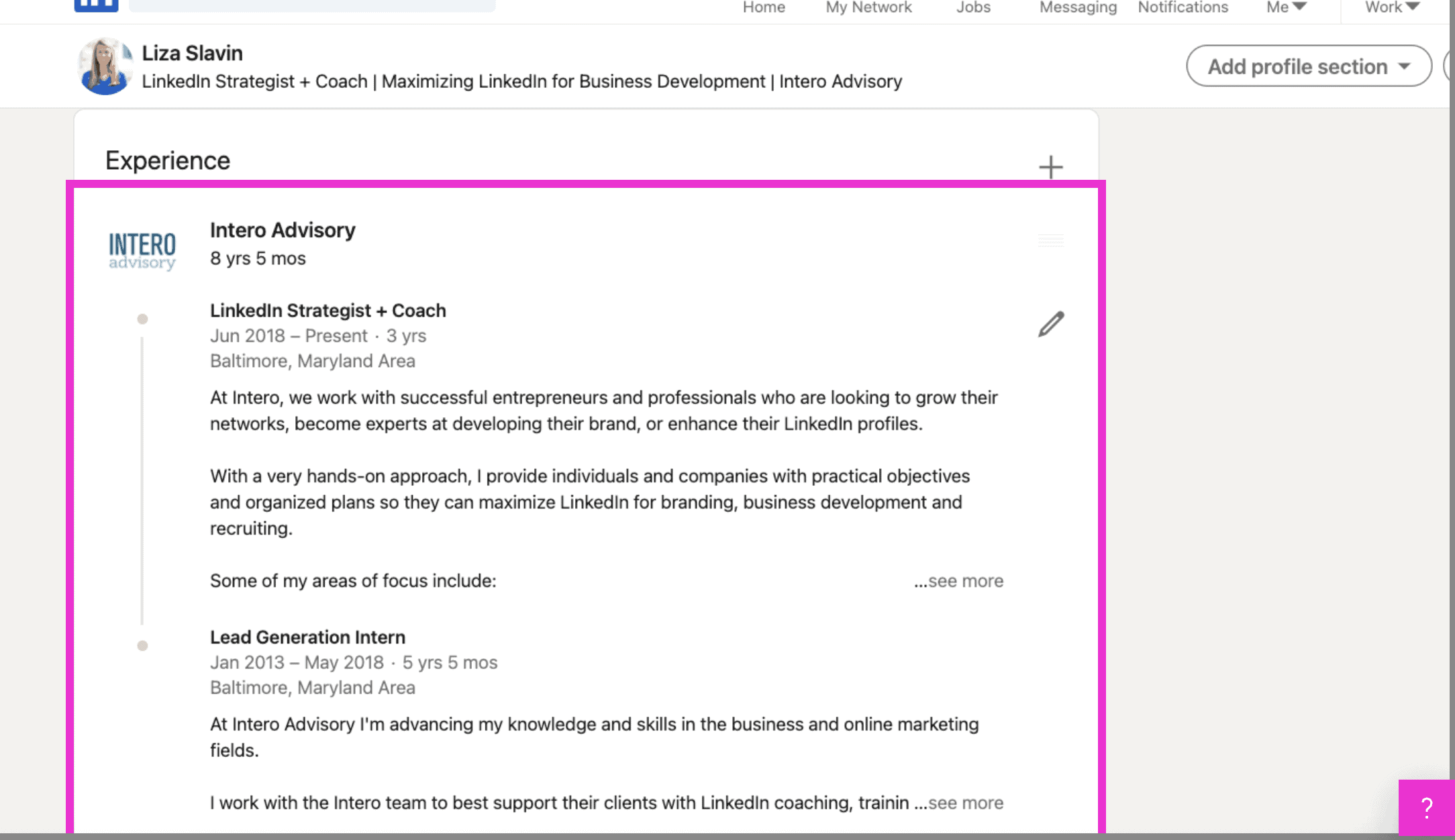Open My Network in navigation
This screenshot has height=840, width=1455.
pyautogui.click(x=868, y=7)
